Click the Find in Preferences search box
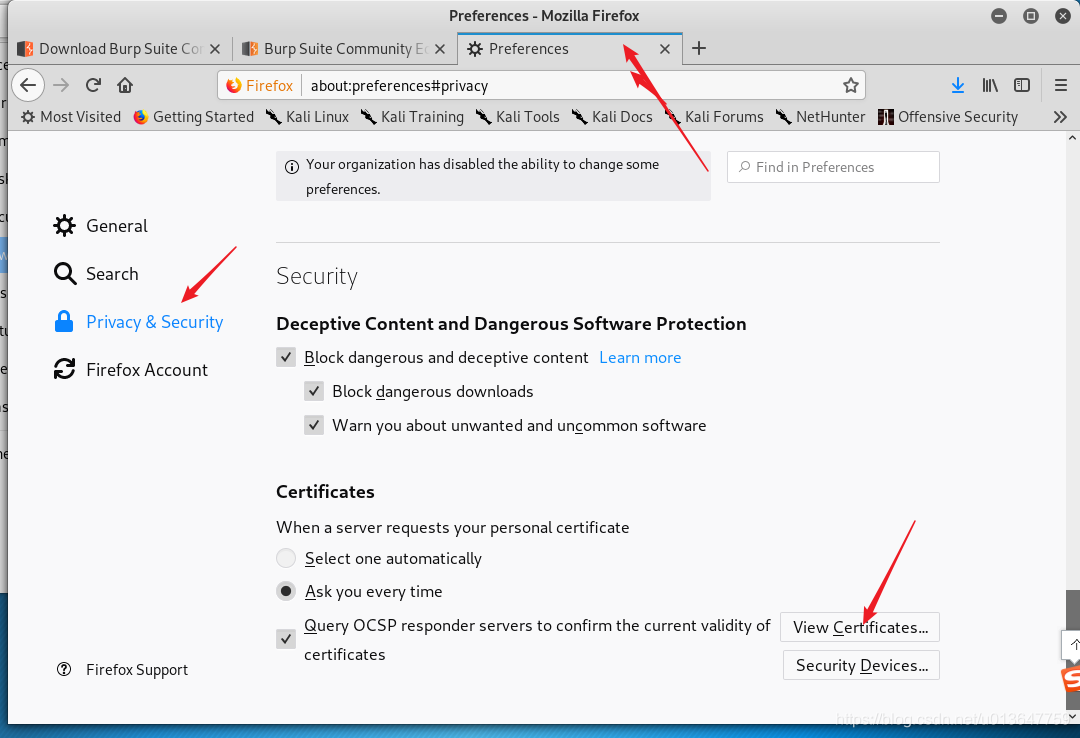 pos(833,167)
